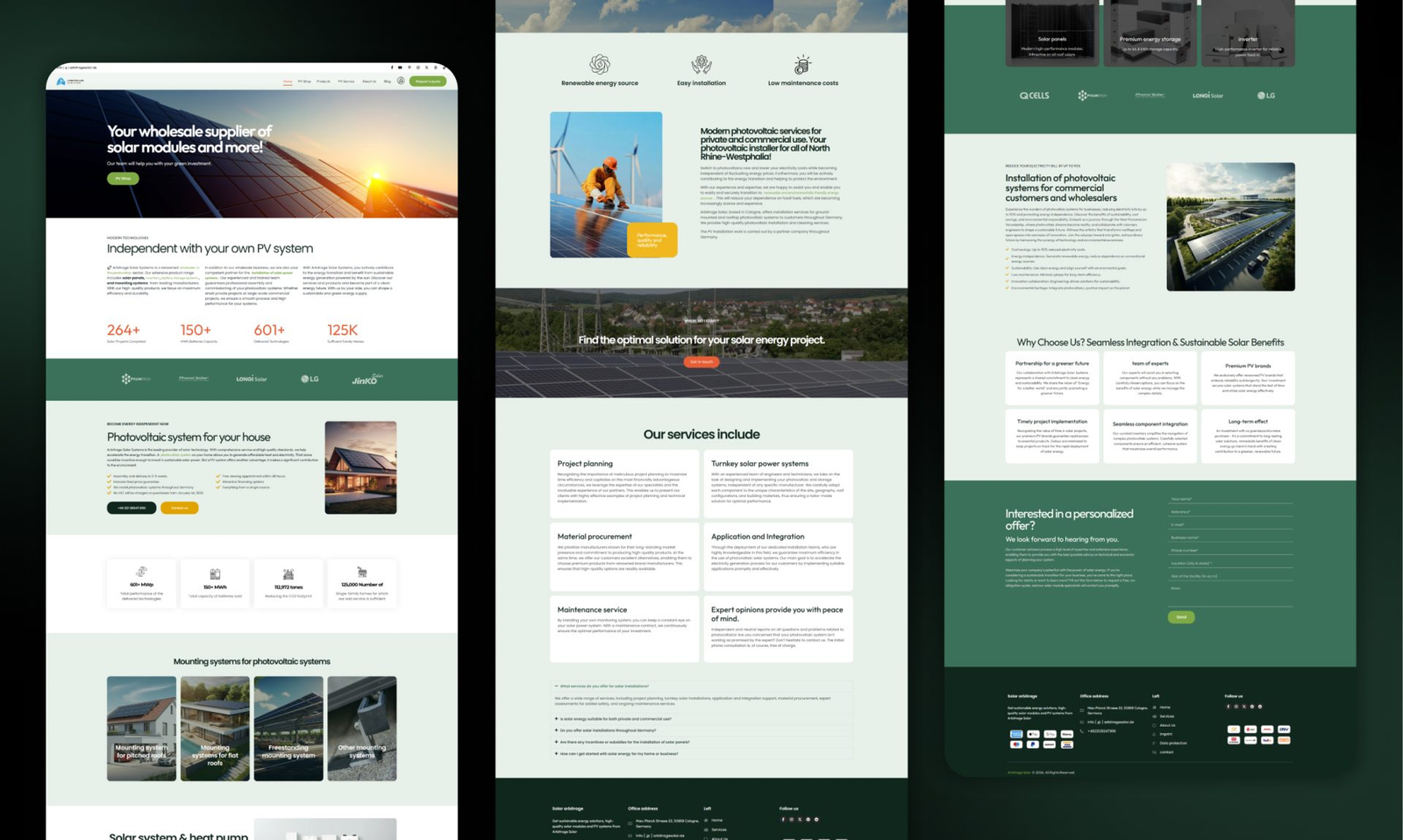Screen dimensions: 1403x840
Task: Collapse the 'What services do you offer' FAQ
Action: click(x=556, y=687)
